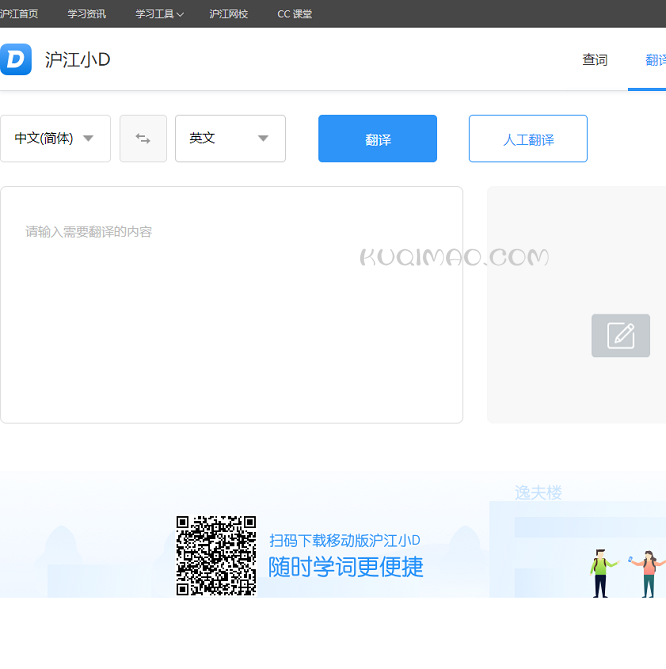Image resolution: width=666 pixels, height=669 pixels.
Task: Click the 扫码下载移动版沪江小D text
Action: [x=345, y=541]
